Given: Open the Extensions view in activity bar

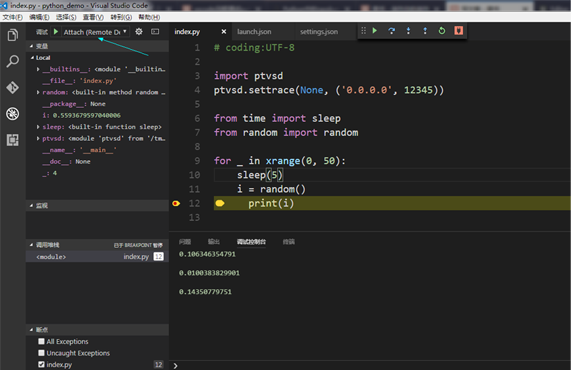Looking at the screenshot, I should click(12, 140).
